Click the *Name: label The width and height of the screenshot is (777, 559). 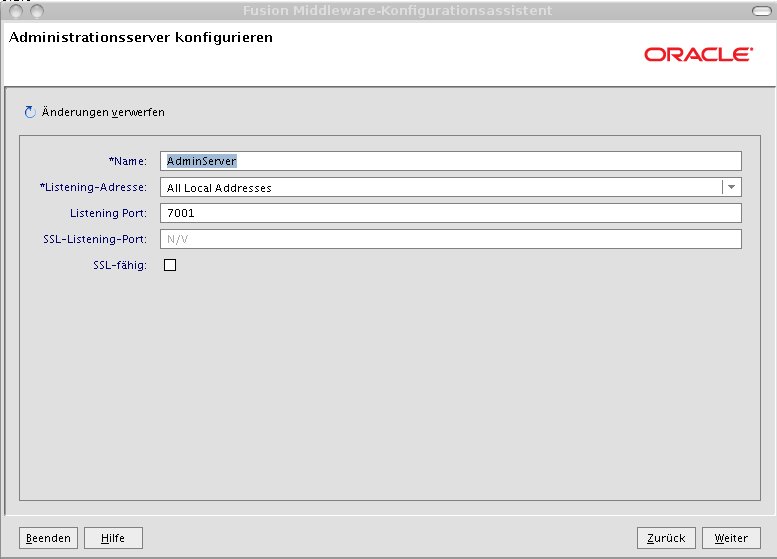click(128, 161)
